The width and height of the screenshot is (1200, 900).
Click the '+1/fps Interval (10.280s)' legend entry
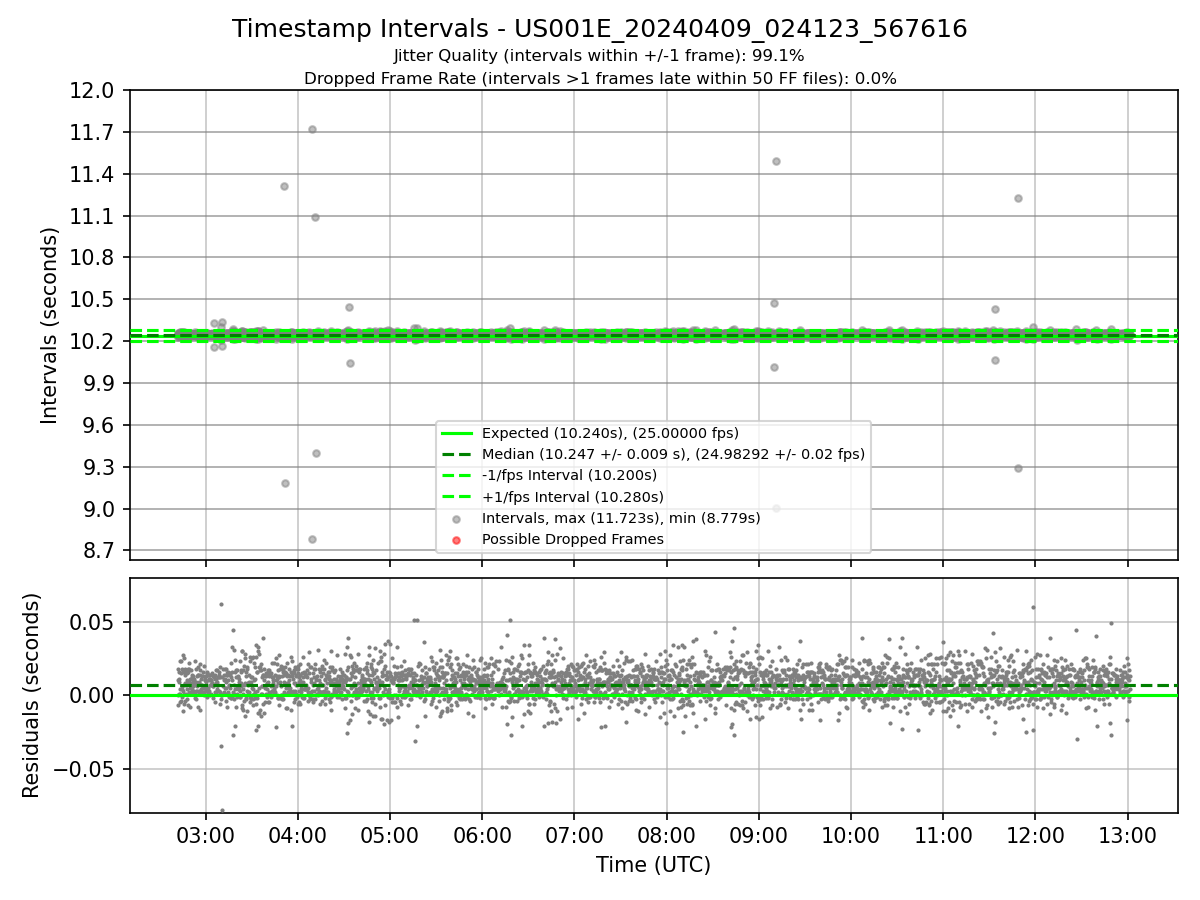(572, 497)
